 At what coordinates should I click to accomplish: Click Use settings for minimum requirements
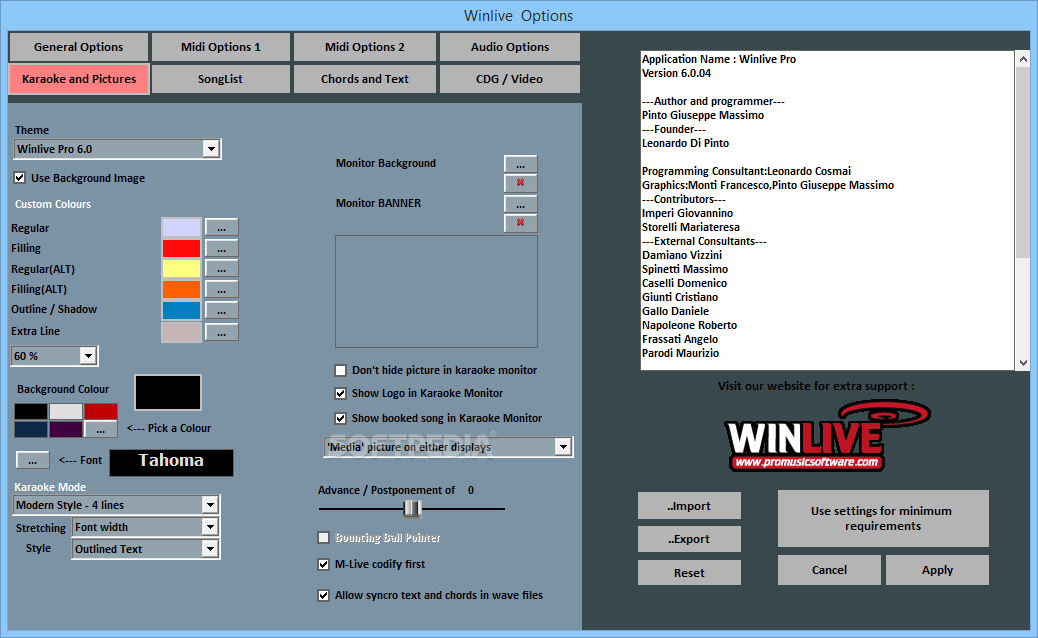tap(883, 518)
